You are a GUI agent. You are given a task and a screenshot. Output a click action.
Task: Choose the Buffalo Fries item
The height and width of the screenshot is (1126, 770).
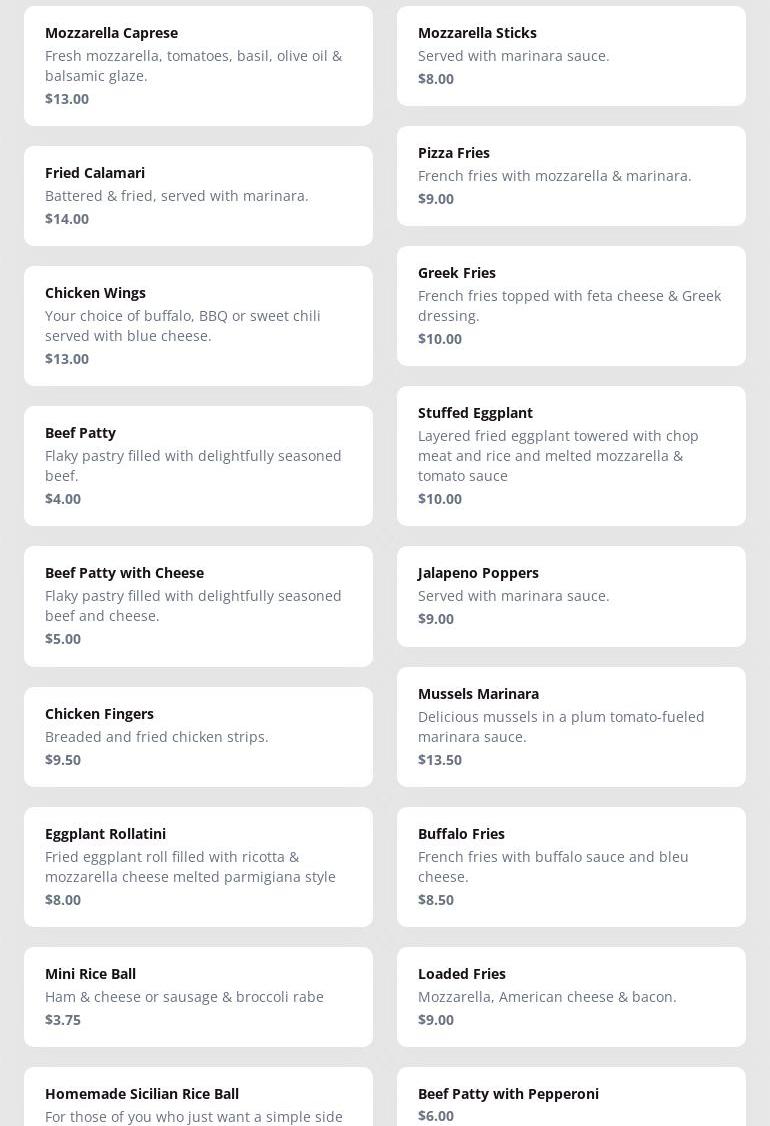tap(571, 866)
